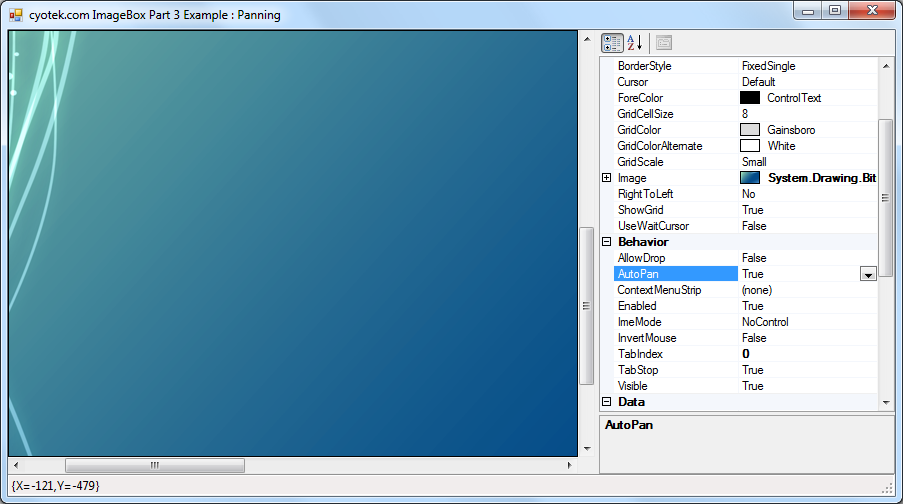The height and width of the screenshot is (504, 903).
Task: Click the Enabled True value
Action: tap(752, 306)
